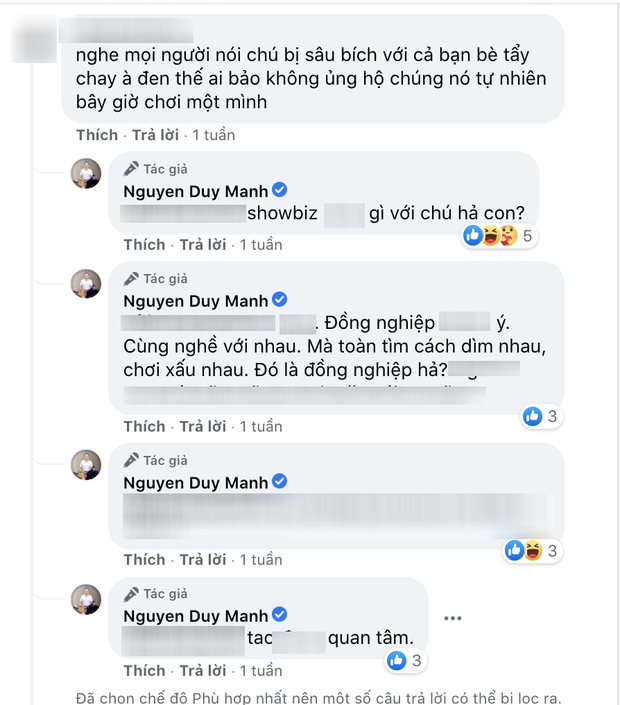
Task: Click the verified badge on the "quan tâm" comment
Action: point(282,613)
